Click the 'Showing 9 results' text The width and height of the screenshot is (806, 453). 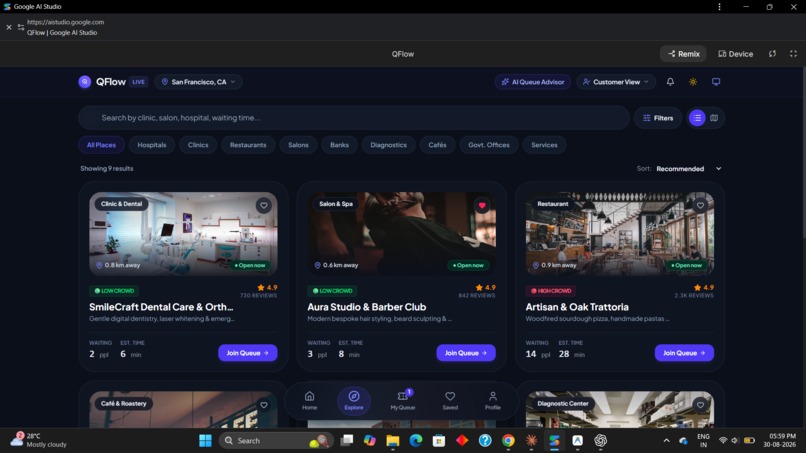[106, 168]
